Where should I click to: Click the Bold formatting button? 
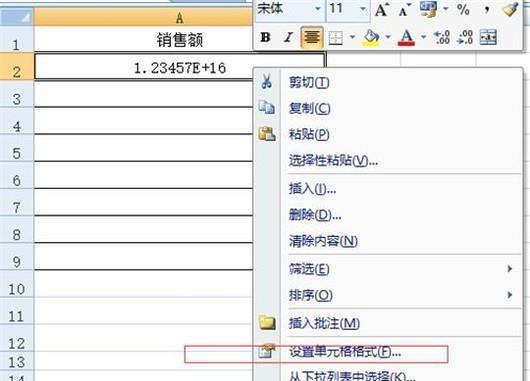point(266,37)
